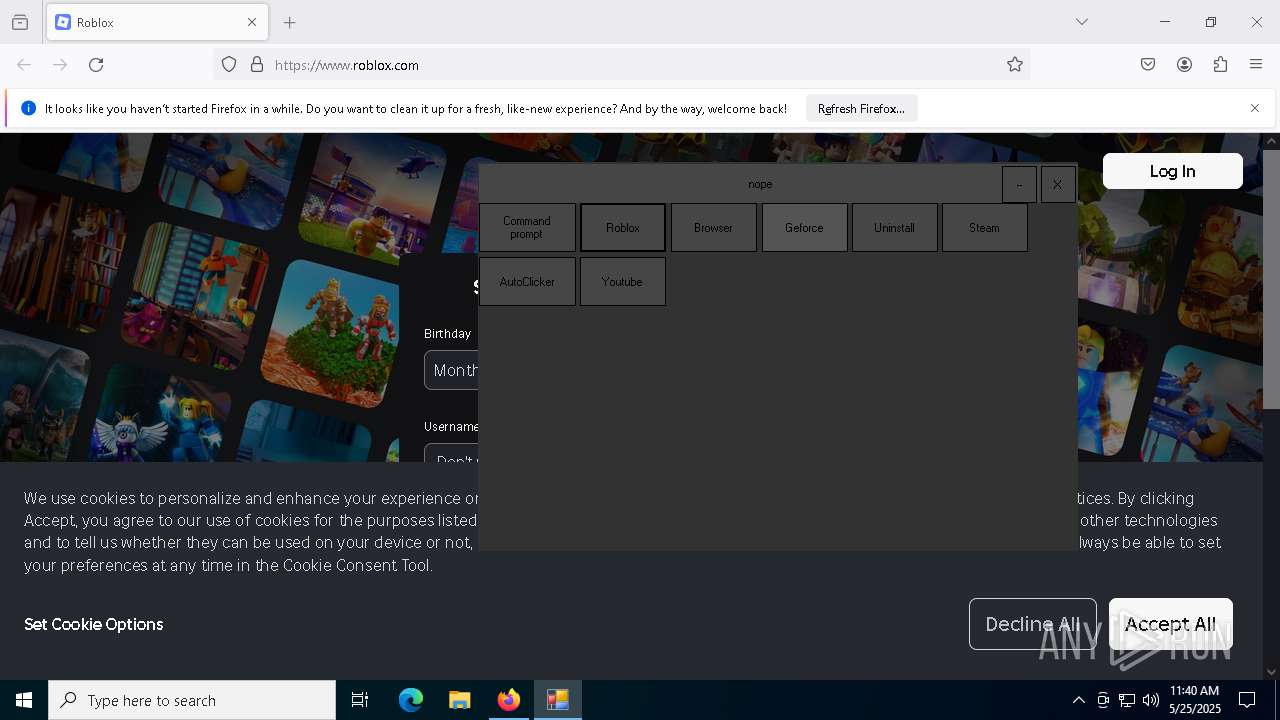Reload the Roblox page
Image resolution: width=1280 pixels, height=720 pixels.
pos(96,65)
